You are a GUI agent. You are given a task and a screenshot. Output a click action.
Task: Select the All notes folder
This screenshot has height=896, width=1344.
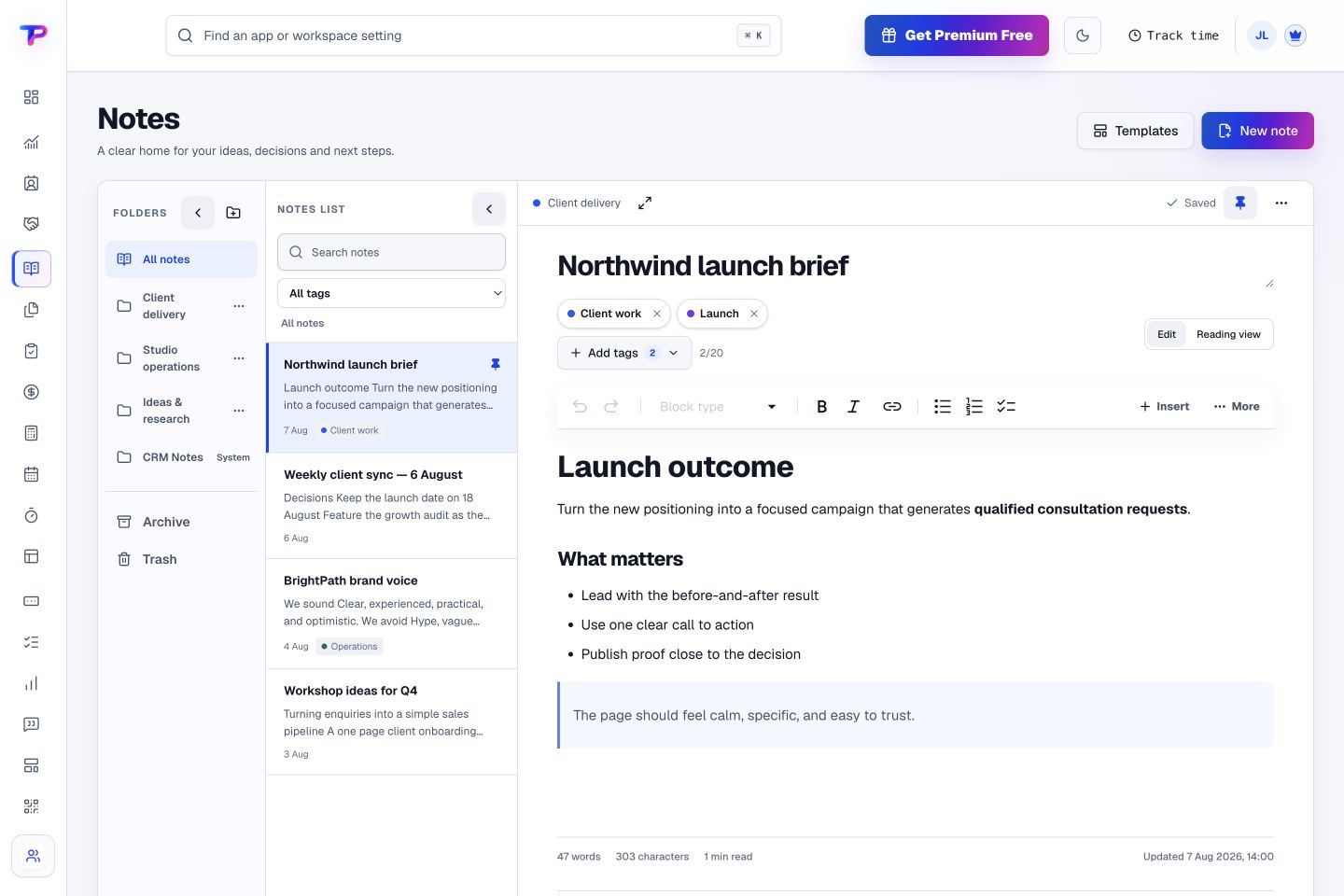click(181, 259)
